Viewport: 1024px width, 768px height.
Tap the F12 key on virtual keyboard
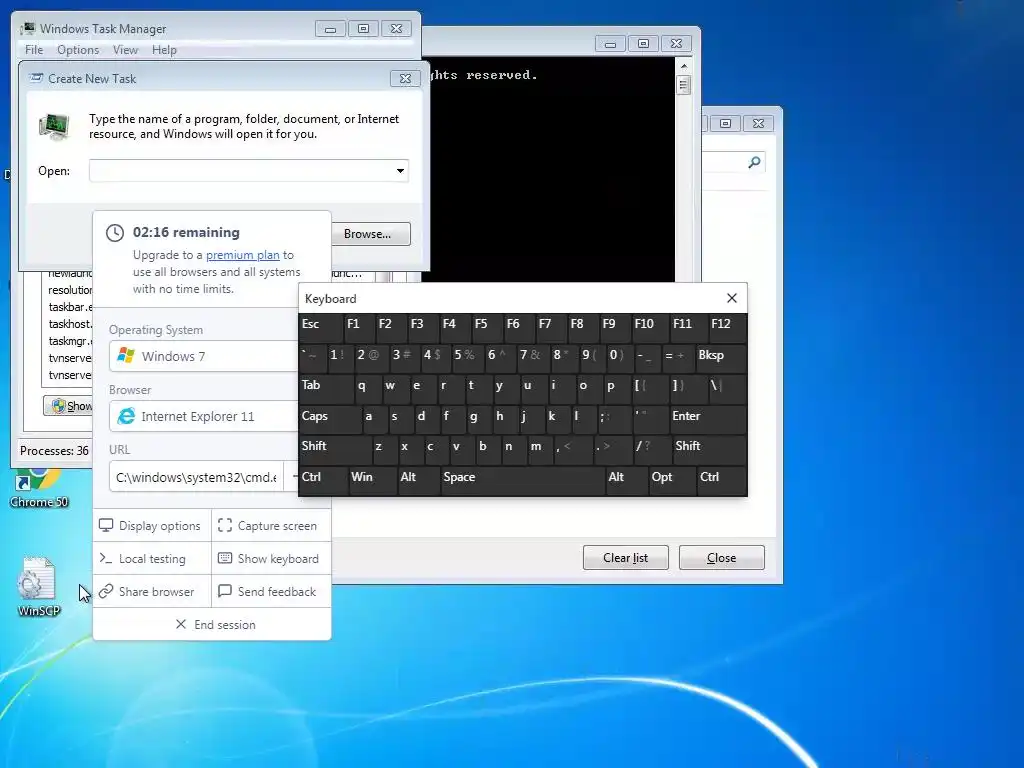727,328
